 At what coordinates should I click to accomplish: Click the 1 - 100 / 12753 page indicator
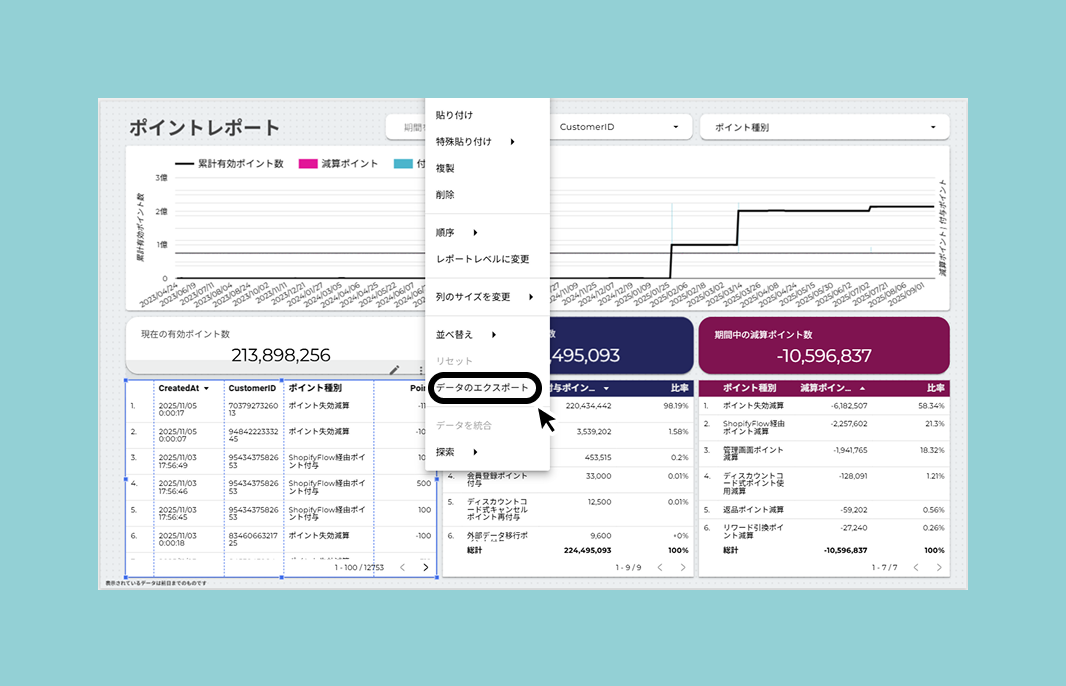(x=359, y=567)
